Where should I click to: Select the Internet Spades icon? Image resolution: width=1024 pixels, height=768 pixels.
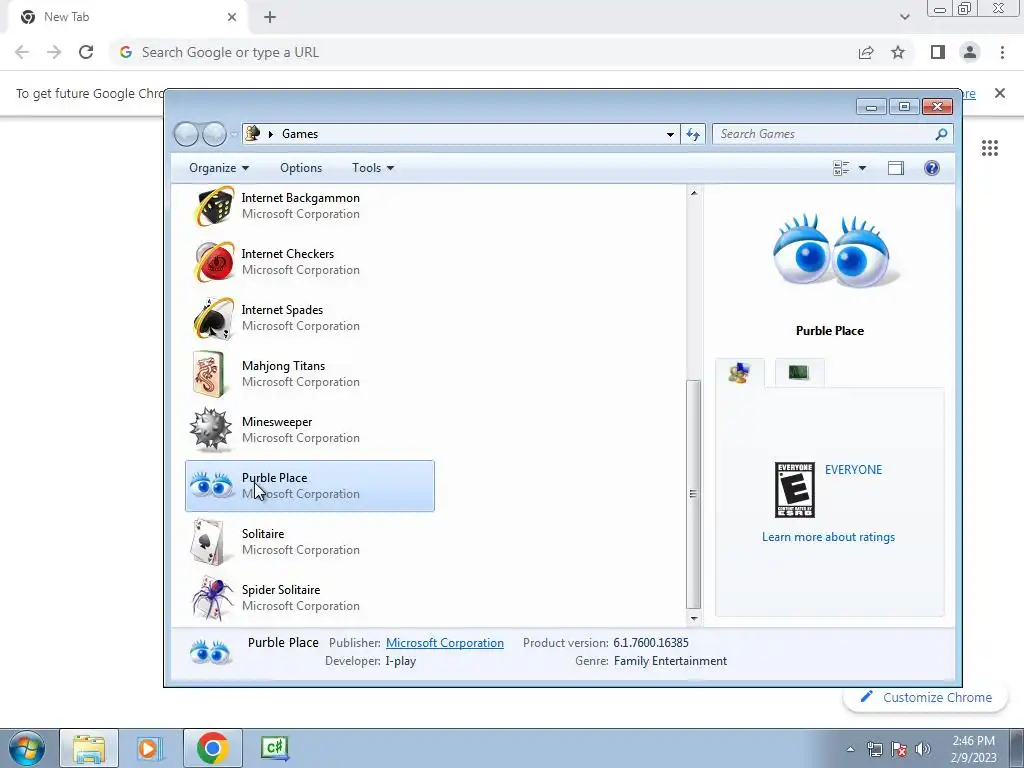[214, 318]
